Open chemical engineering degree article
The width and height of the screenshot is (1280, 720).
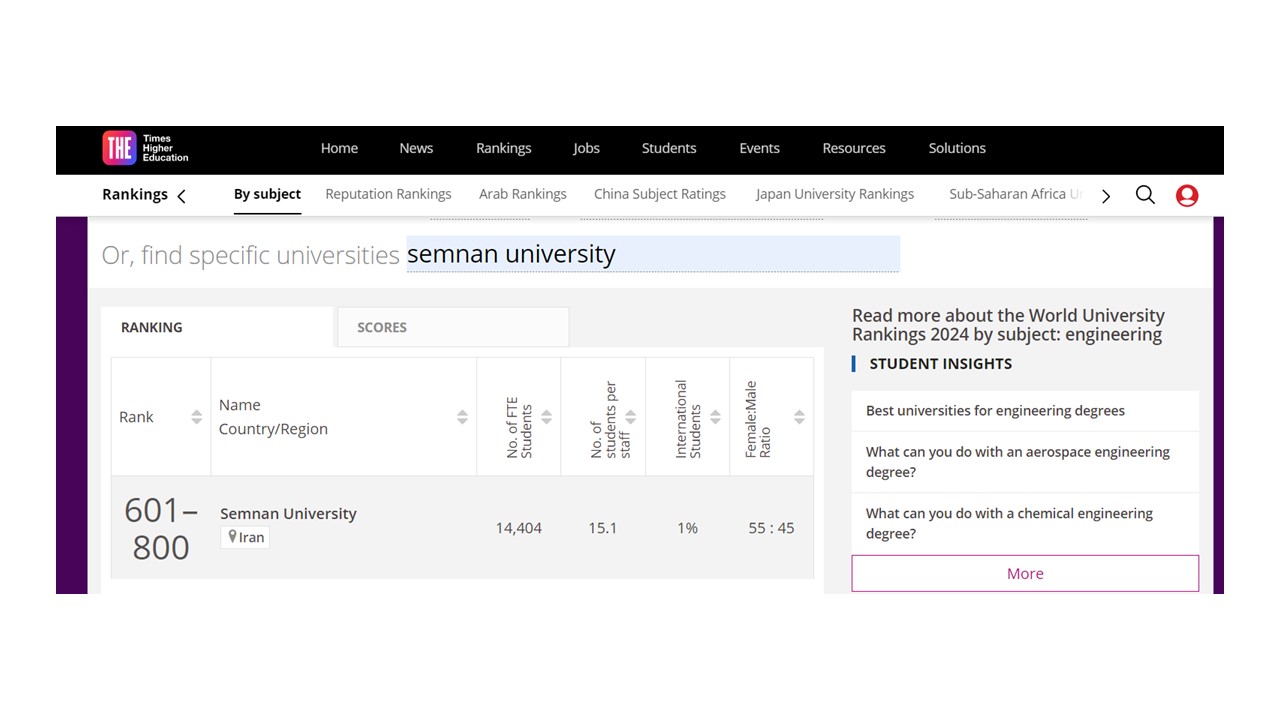tap(1009, 523)
